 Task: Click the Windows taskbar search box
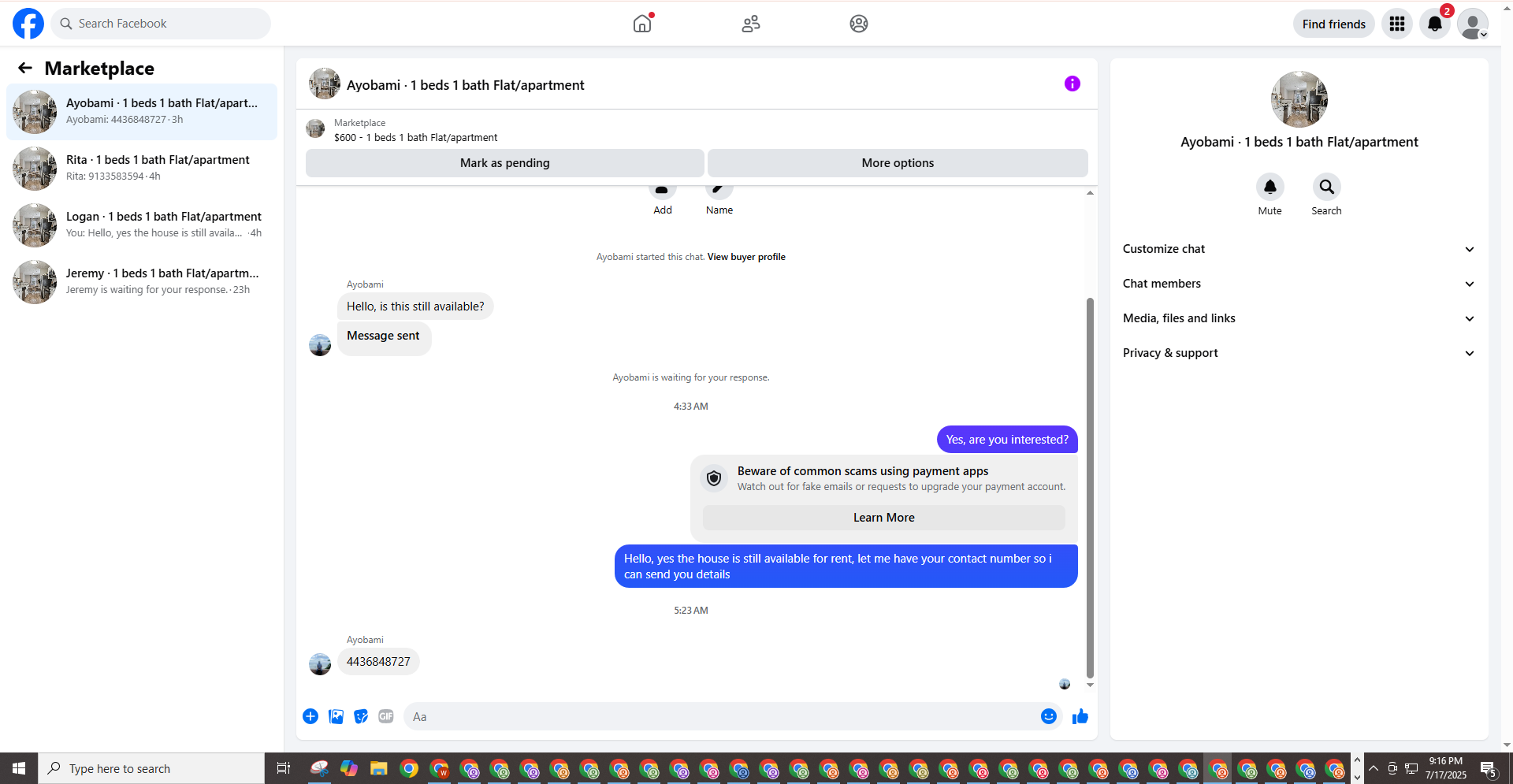pos(151,768)
